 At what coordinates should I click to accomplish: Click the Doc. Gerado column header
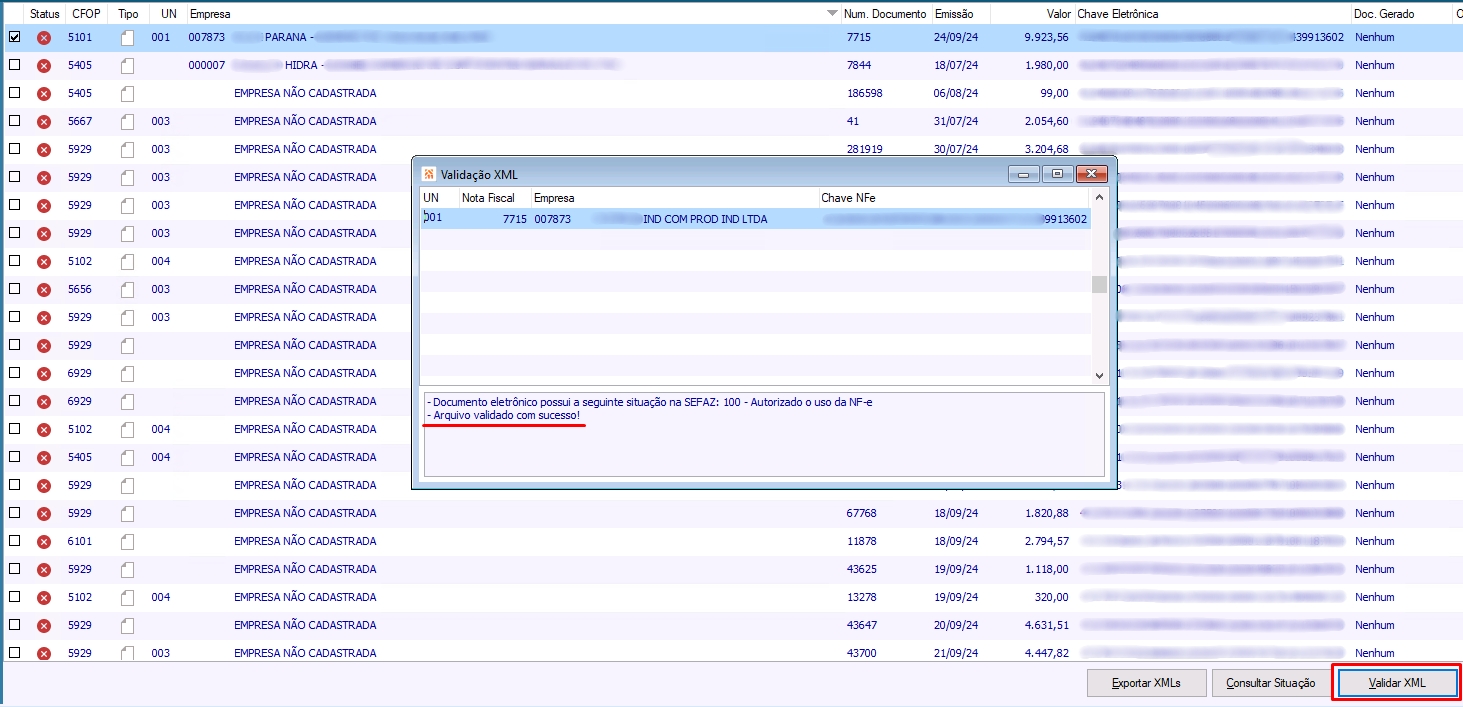(1401, 15)
